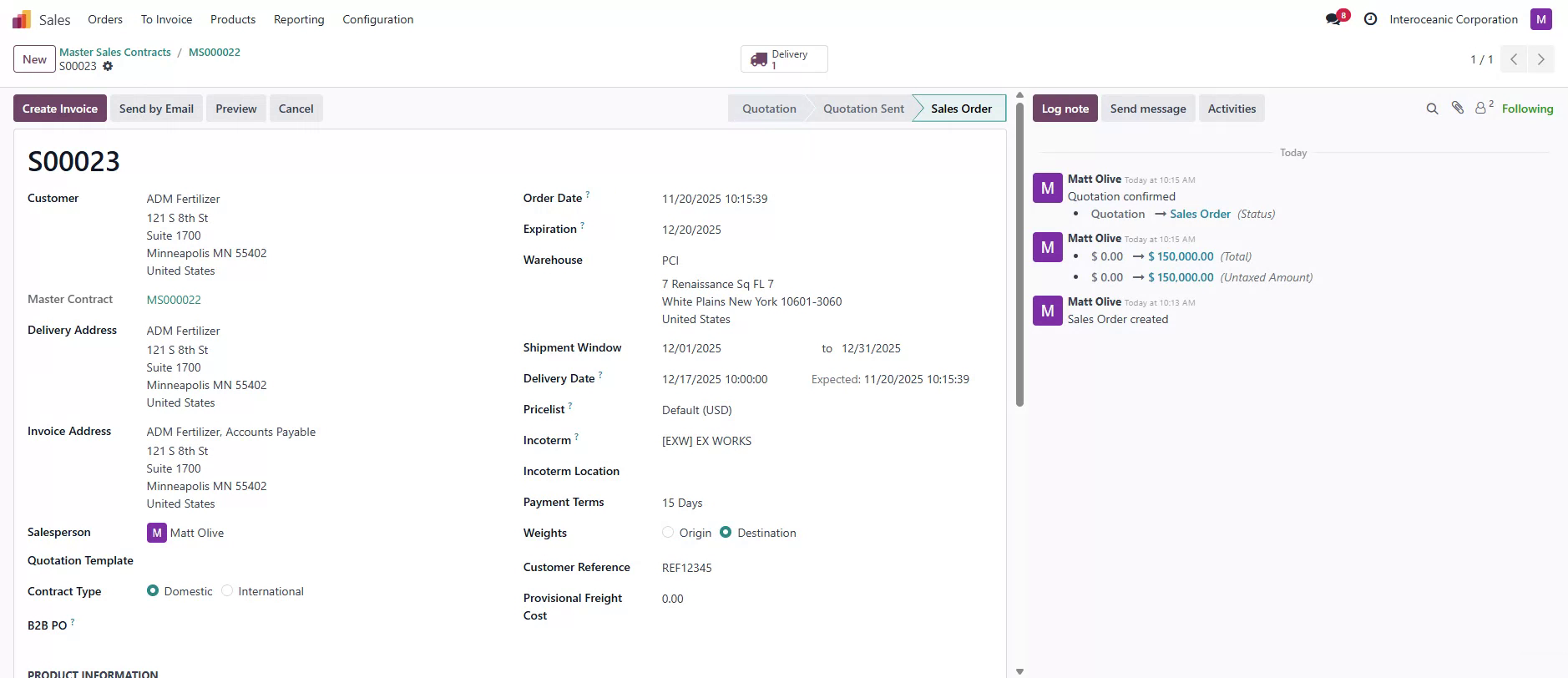The width and height of the screenshot is (1568, 678).
Task: Click the Matt Olive salesperson avatar
Action: pos(156,533)
